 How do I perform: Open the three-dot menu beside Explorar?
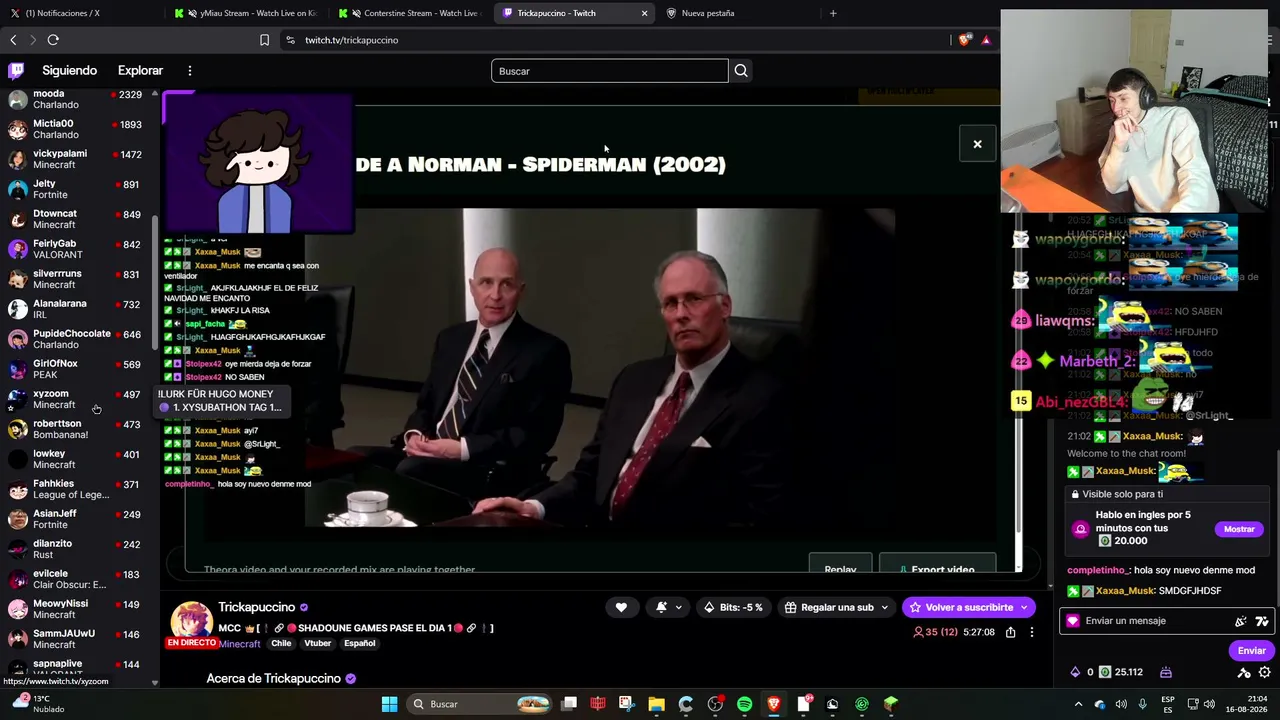point(189,71)
